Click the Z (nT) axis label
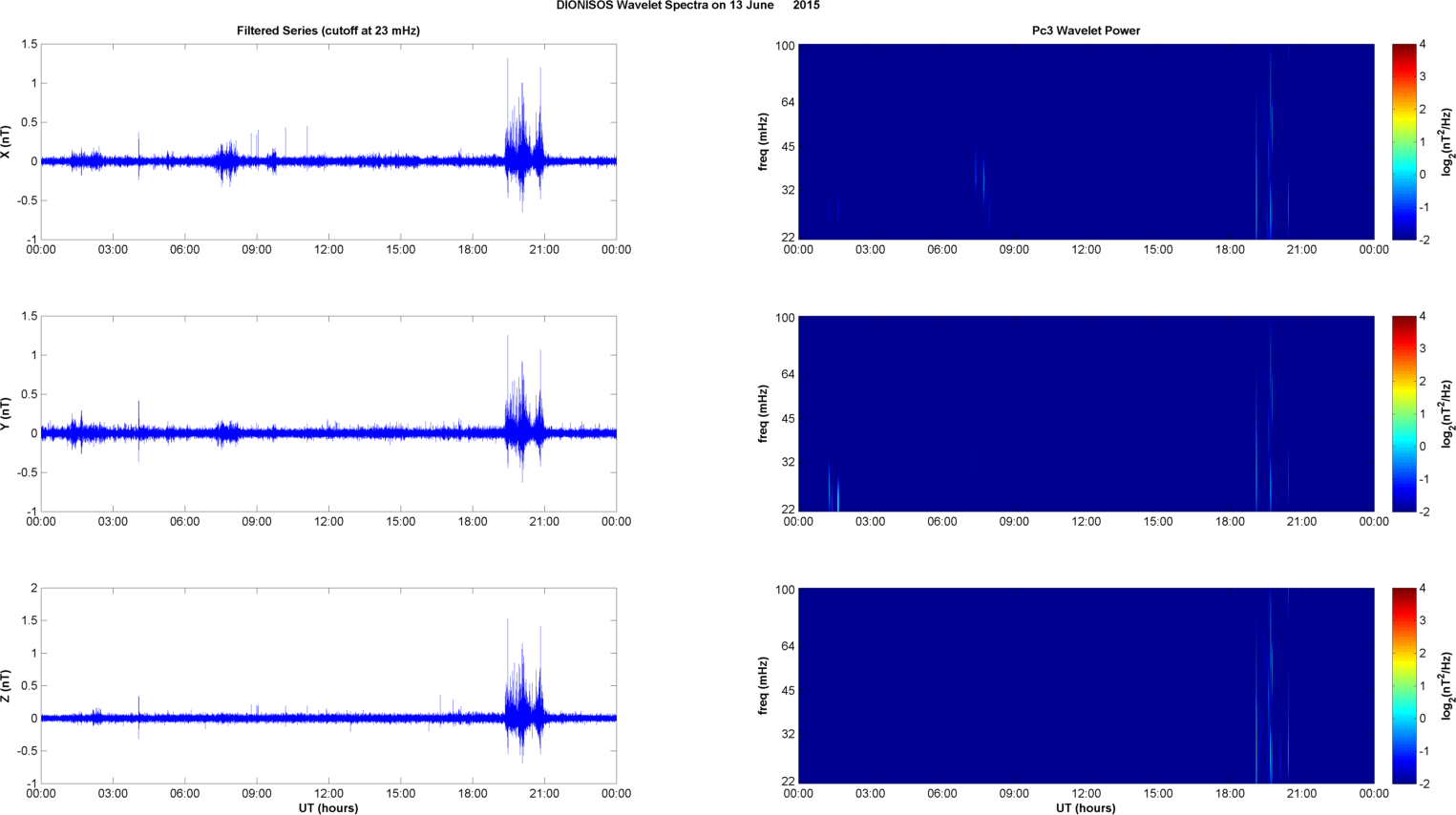 (6, 686)
